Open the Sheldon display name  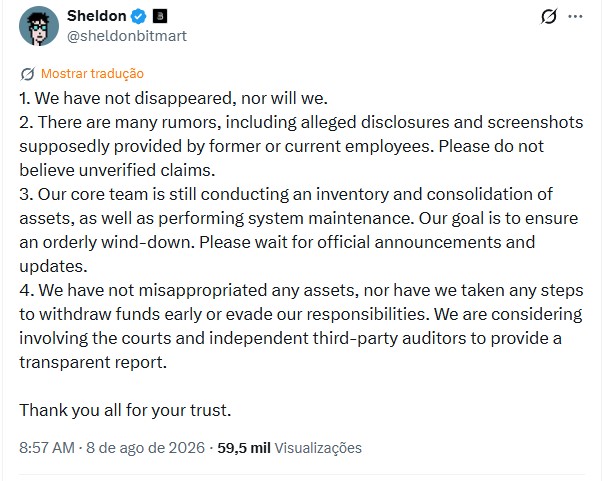(x=97, y=16)
